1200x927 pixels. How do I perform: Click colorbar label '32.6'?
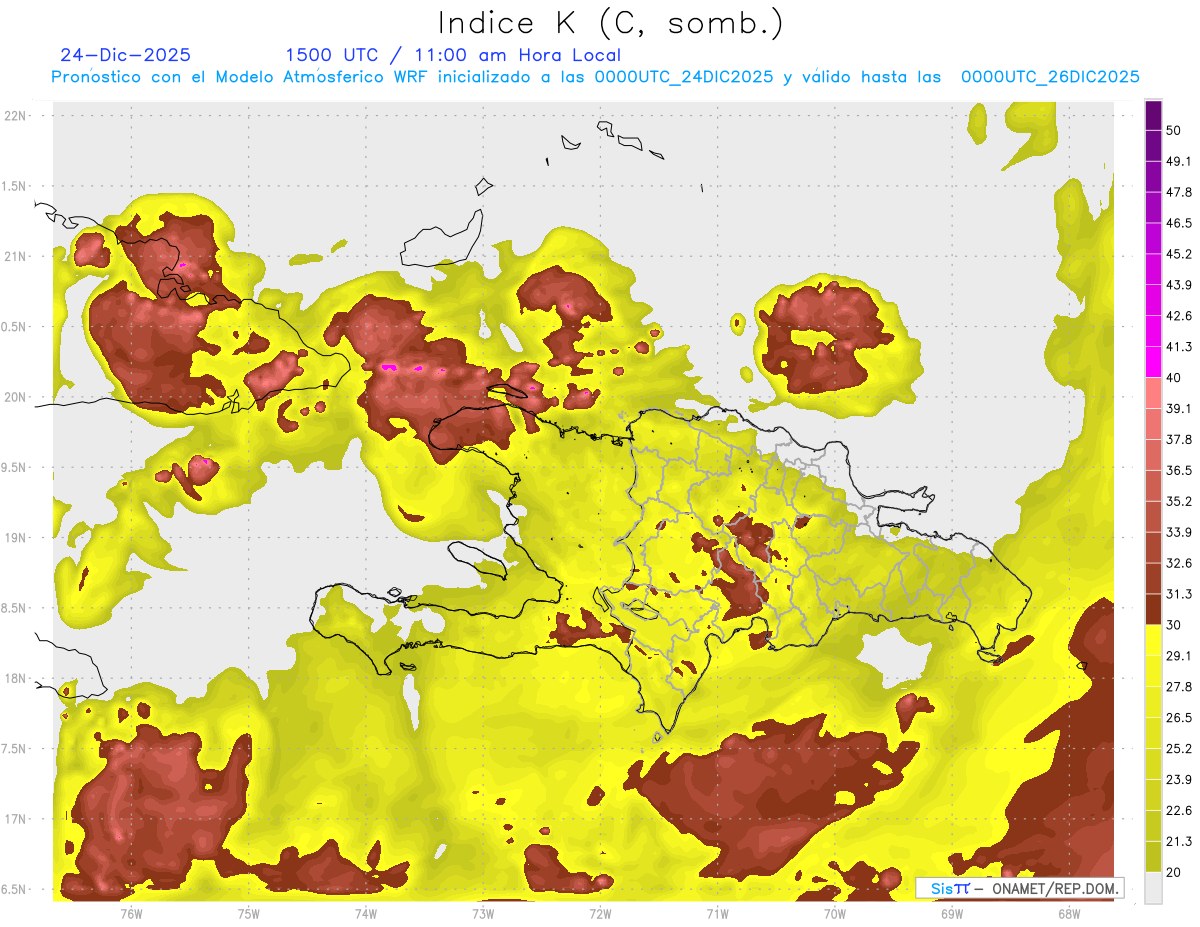pyautogui.click(x=1179, y=563)
